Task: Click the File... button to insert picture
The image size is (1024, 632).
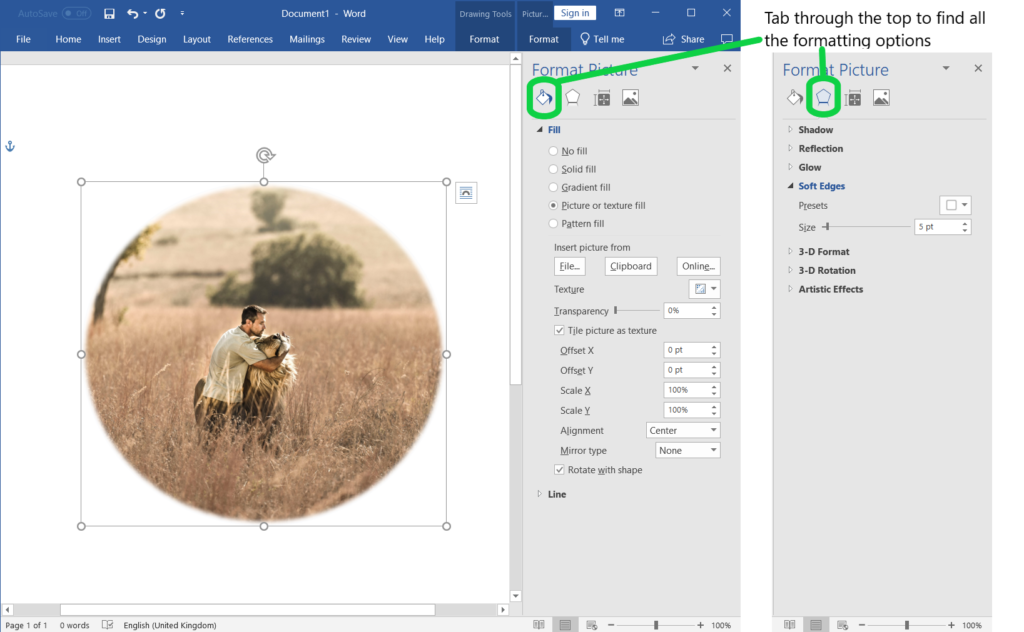Action: tap(569, 266)
